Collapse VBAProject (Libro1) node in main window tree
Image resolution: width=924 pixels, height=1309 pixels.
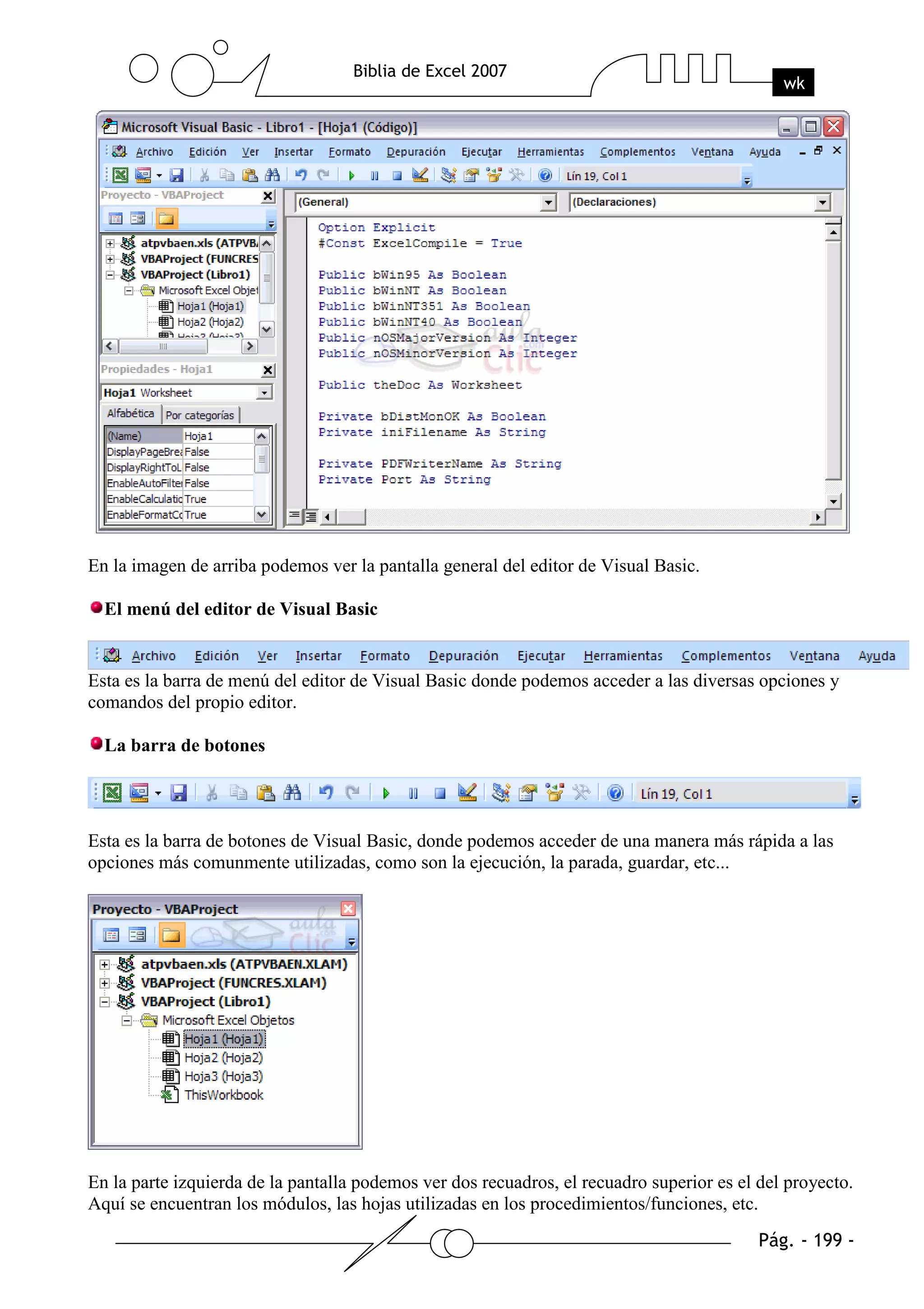[x=110, y=275]
